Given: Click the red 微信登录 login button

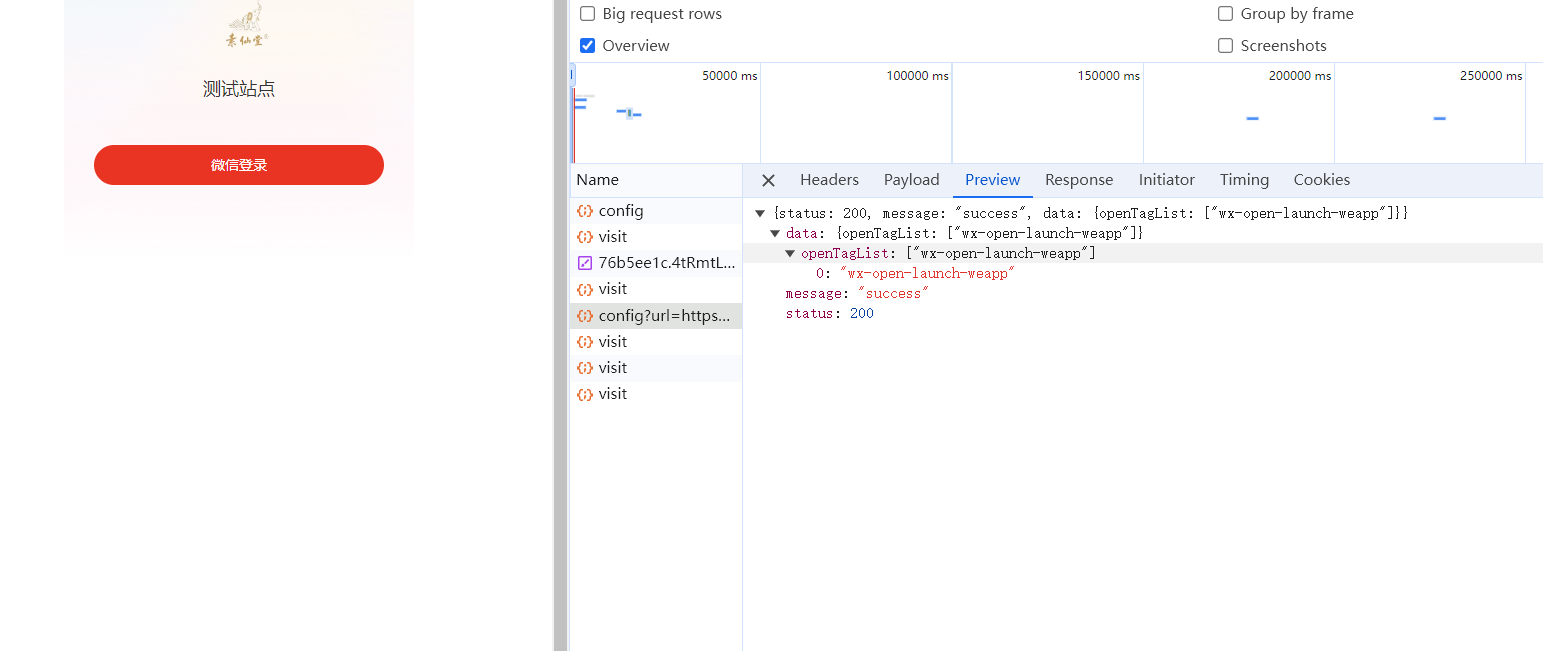Looking at the screenshot, I should click(239, 165).
